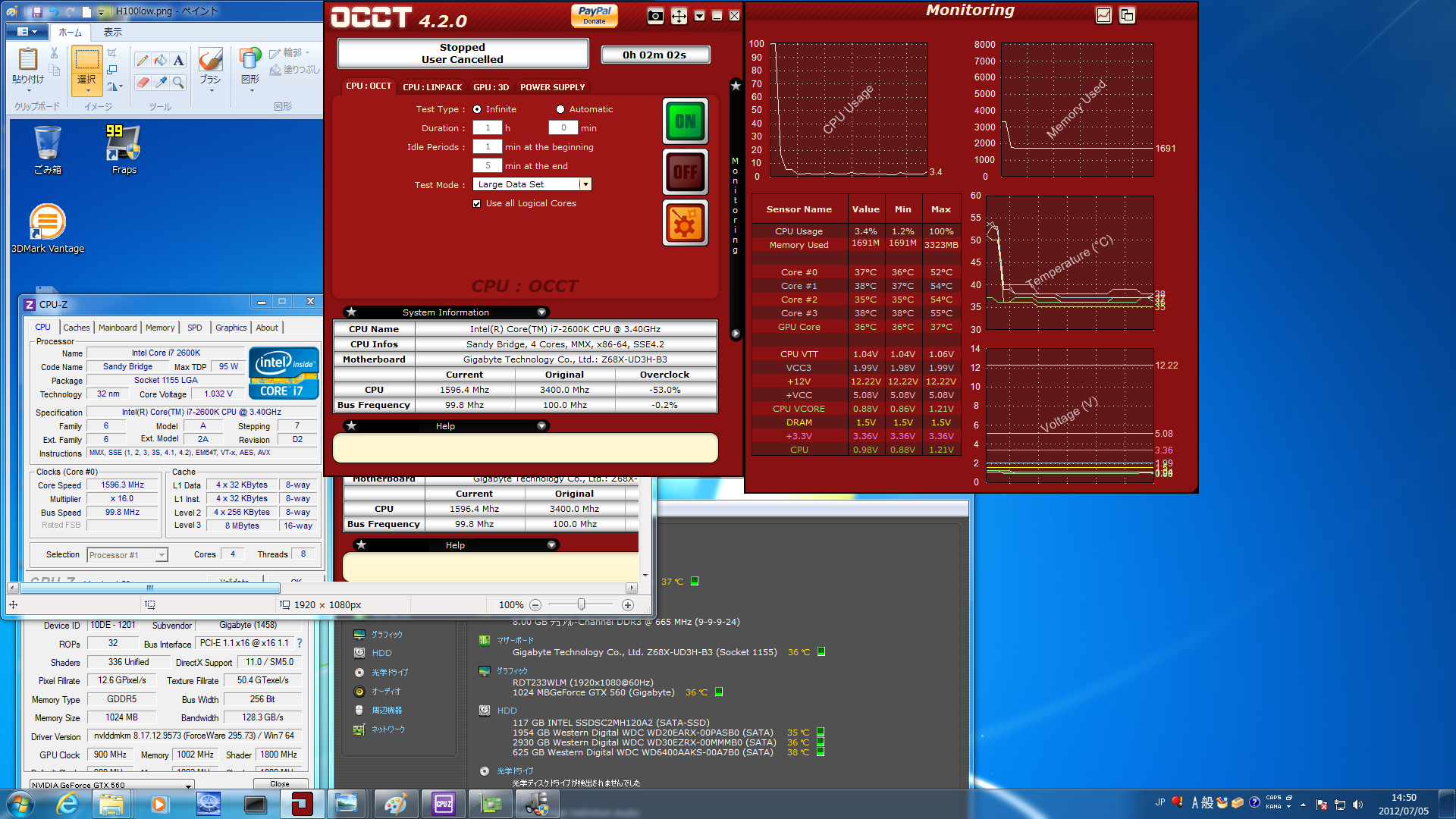Select the Infinite test type radio button

point(477,109)
